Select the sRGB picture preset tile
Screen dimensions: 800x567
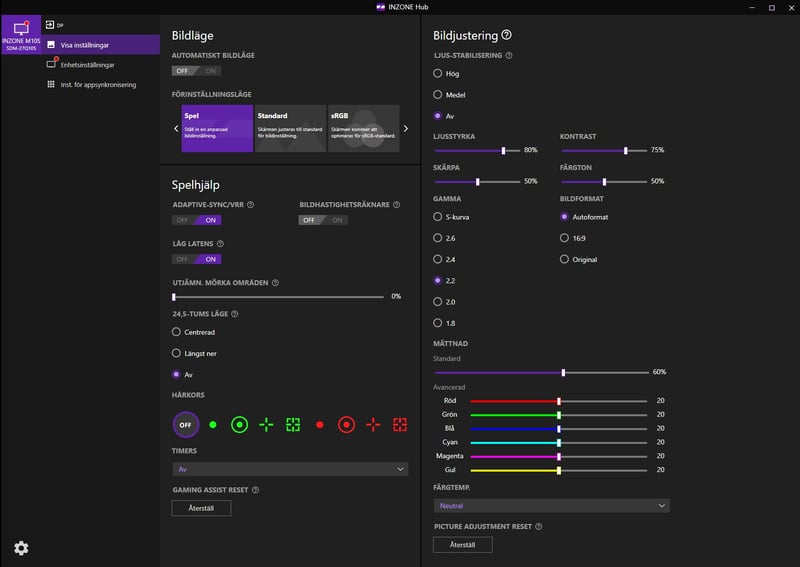coord(363,128)
